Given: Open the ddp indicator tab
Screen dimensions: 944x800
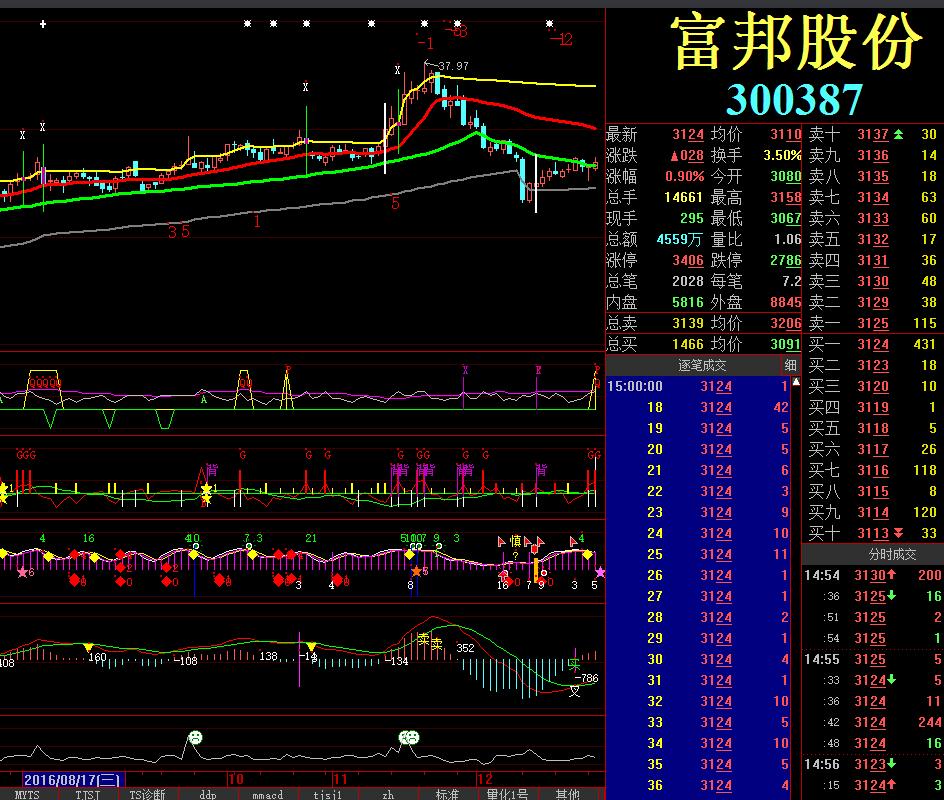Looking at the screenshot, I should 208,795.
